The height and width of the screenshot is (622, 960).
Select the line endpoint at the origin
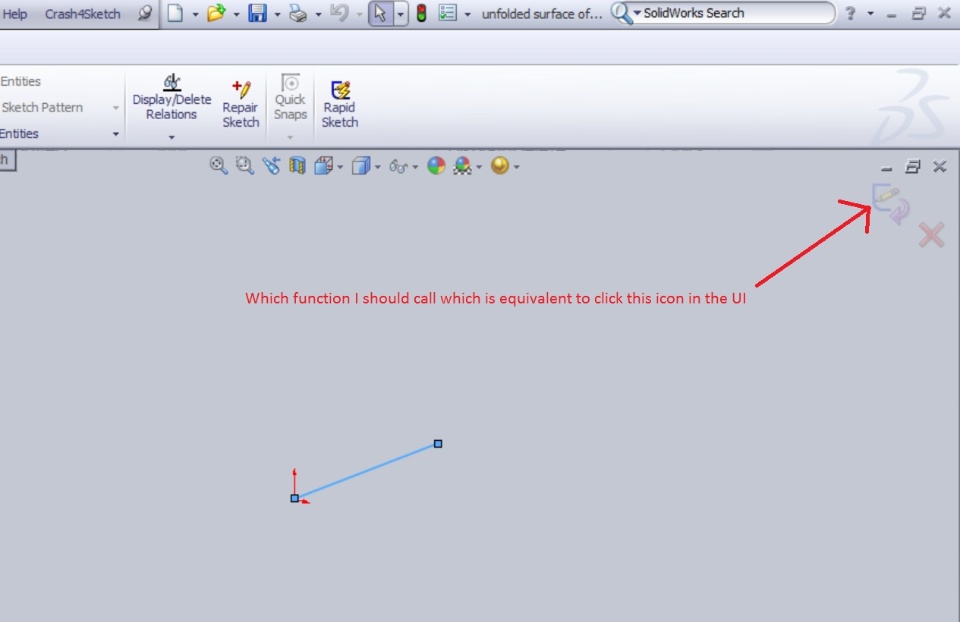[x=294, y=498]
